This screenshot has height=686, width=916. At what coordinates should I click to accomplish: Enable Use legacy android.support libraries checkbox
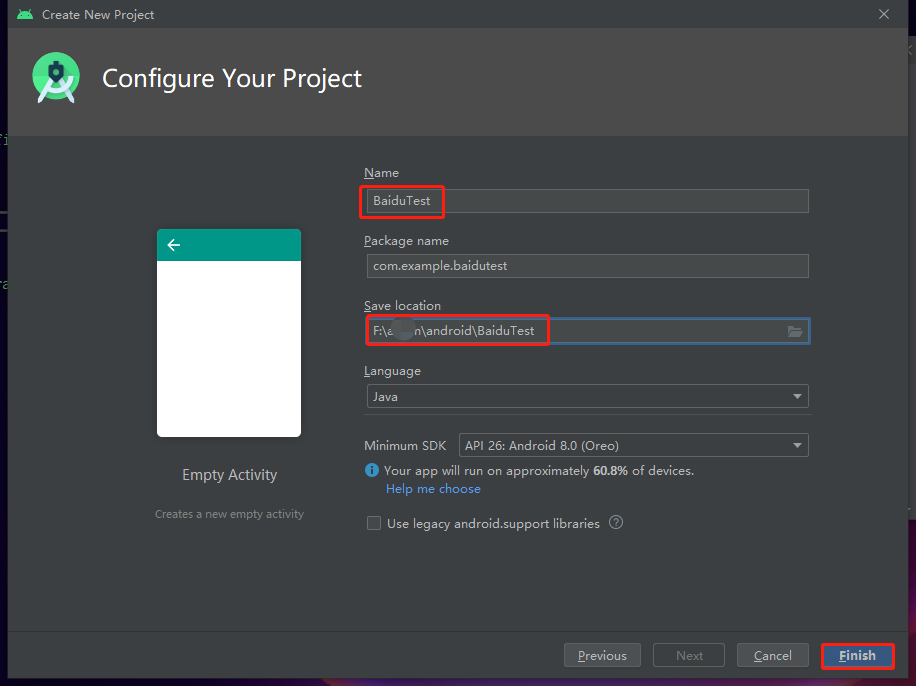point(374,523)
